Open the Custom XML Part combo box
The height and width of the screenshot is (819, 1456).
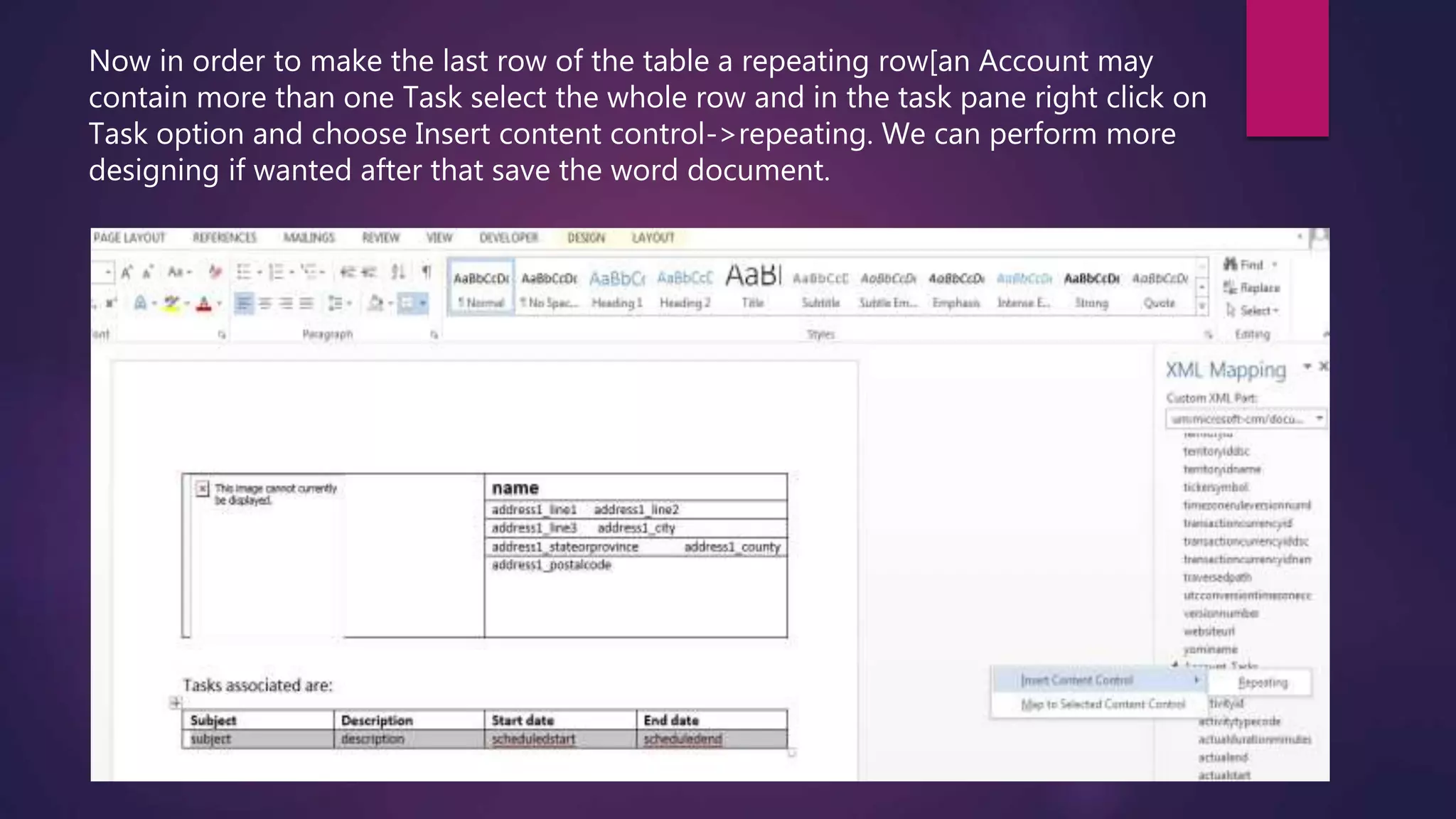(x=1246, y=419)
